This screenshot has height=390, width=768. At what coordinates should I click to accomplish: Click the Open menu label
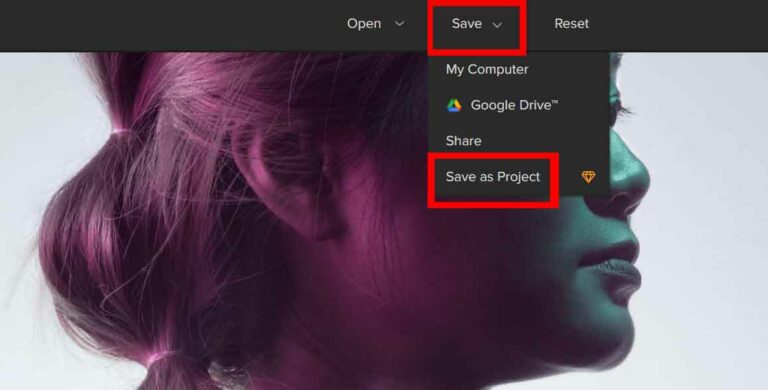click(x=364, y=24)
